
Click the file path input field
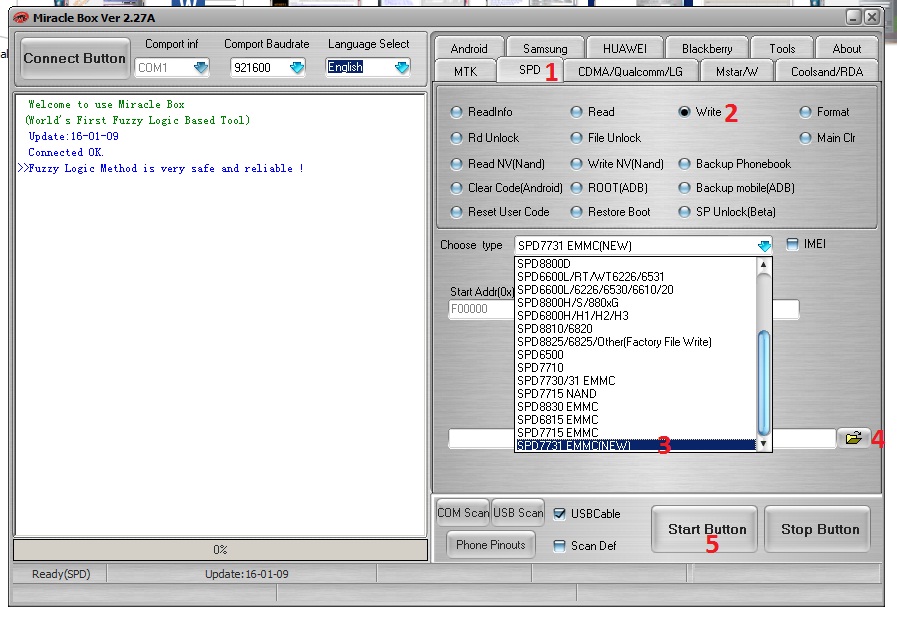pyautogui.click(x=641, y=439)
